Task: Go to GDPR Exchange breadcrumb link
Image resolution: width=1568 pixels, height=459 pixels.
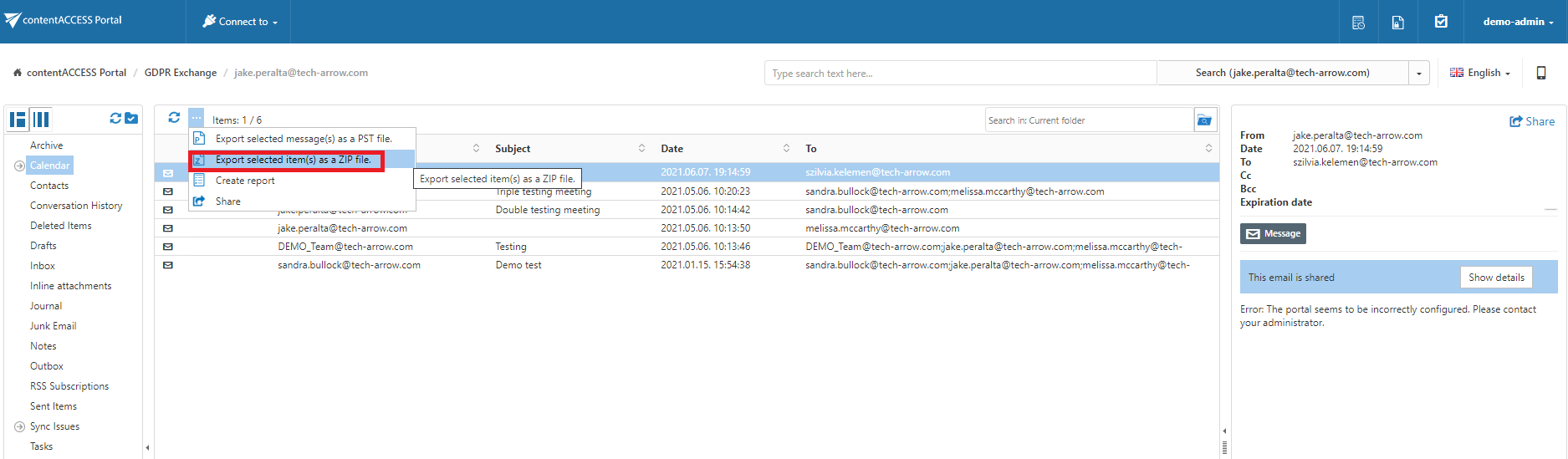Action: pyautogui.click(x=180, y=73)
